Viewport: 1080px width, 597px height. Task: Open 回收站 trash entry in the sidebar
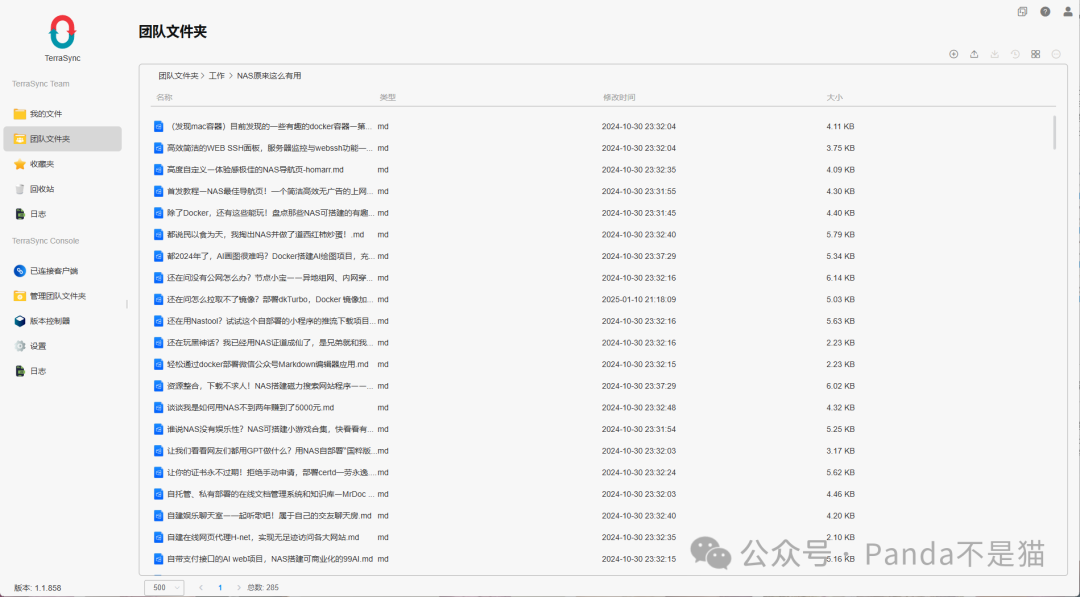click(63, 189)
